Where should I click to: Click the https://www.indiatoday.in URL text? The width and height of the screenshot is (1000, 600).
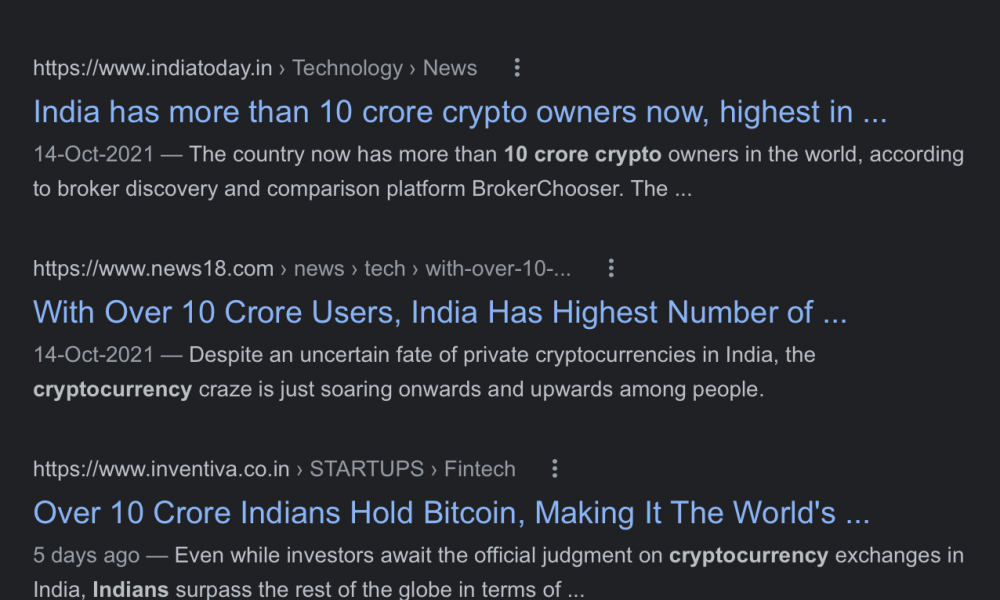click(x=152, y=68)
